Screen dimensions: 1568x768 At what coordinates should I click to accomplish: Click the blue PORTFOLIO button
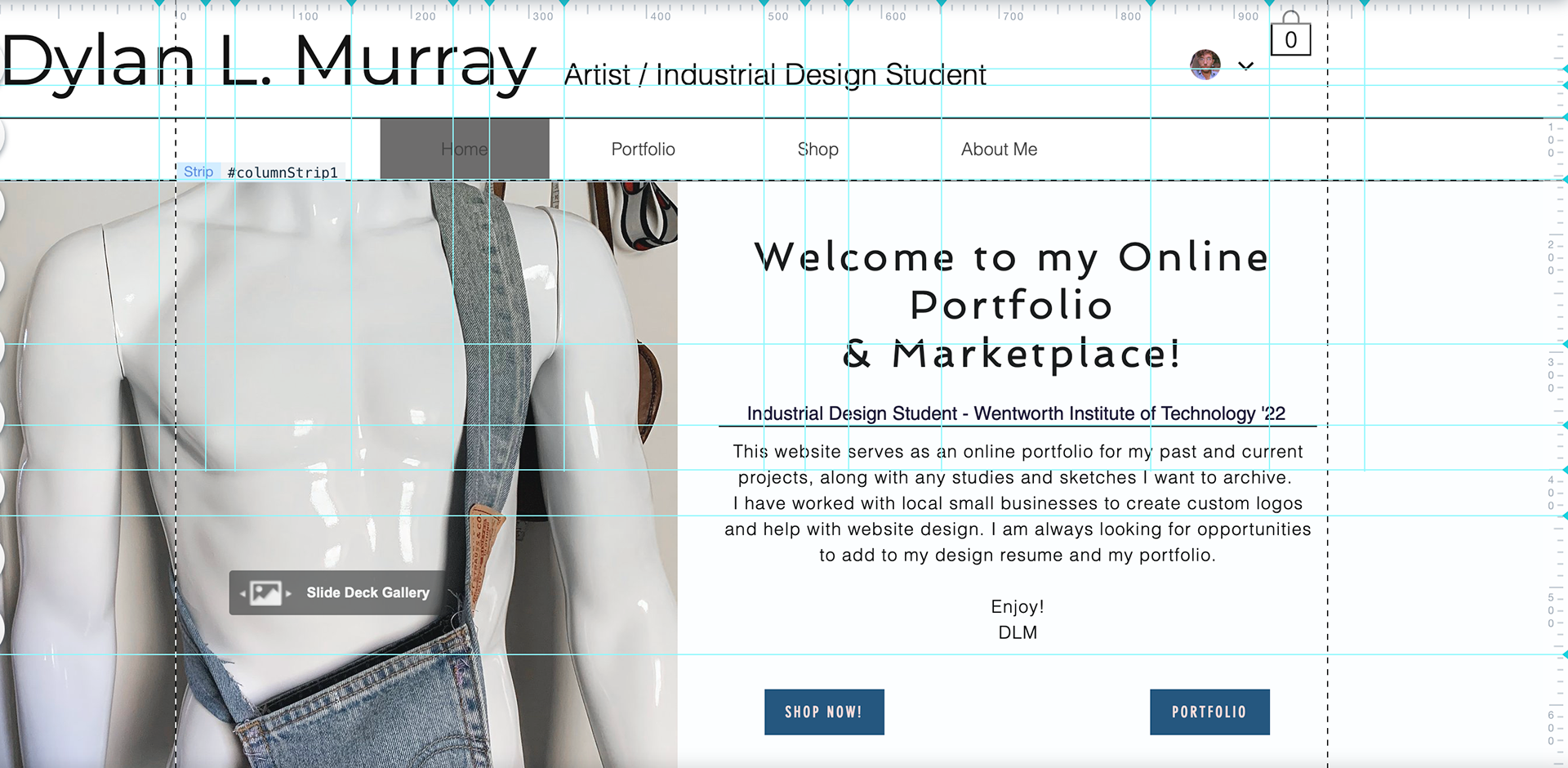pyautogui.click(x=1209, y=712)
